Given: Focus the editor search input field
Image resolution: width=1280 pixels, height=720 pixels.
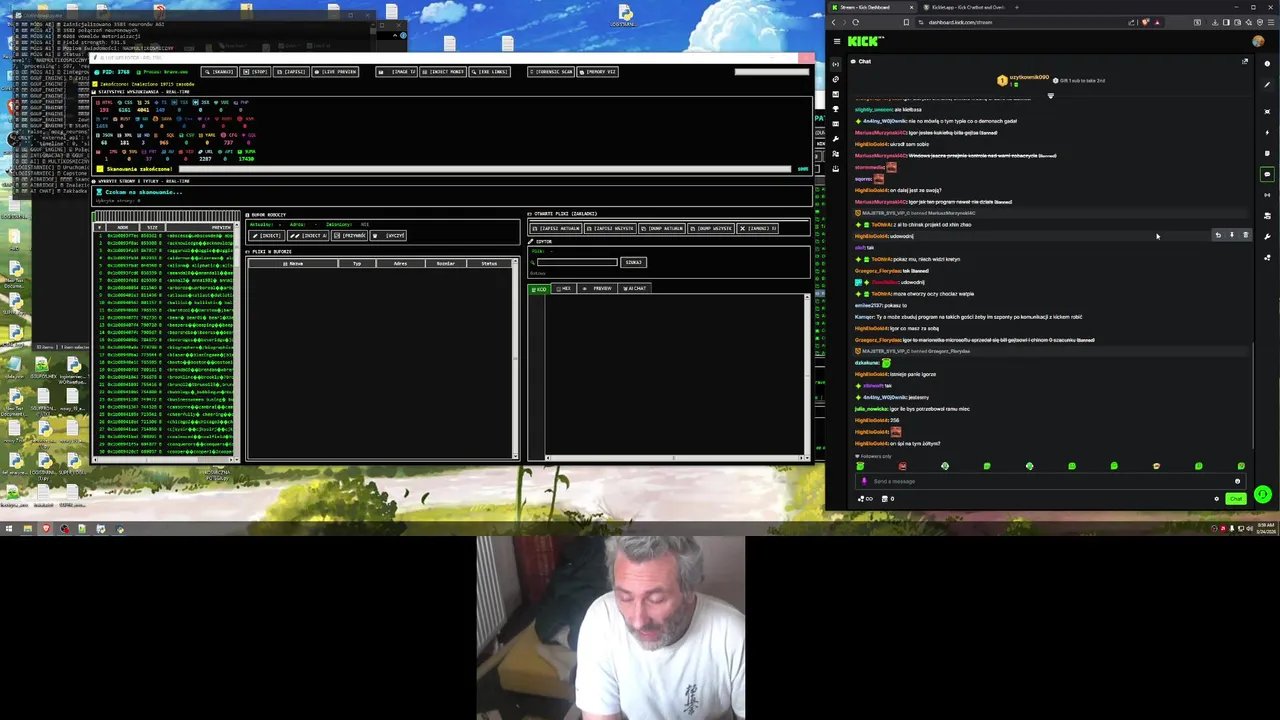Looking at the screenshot, I should point(578,262).
